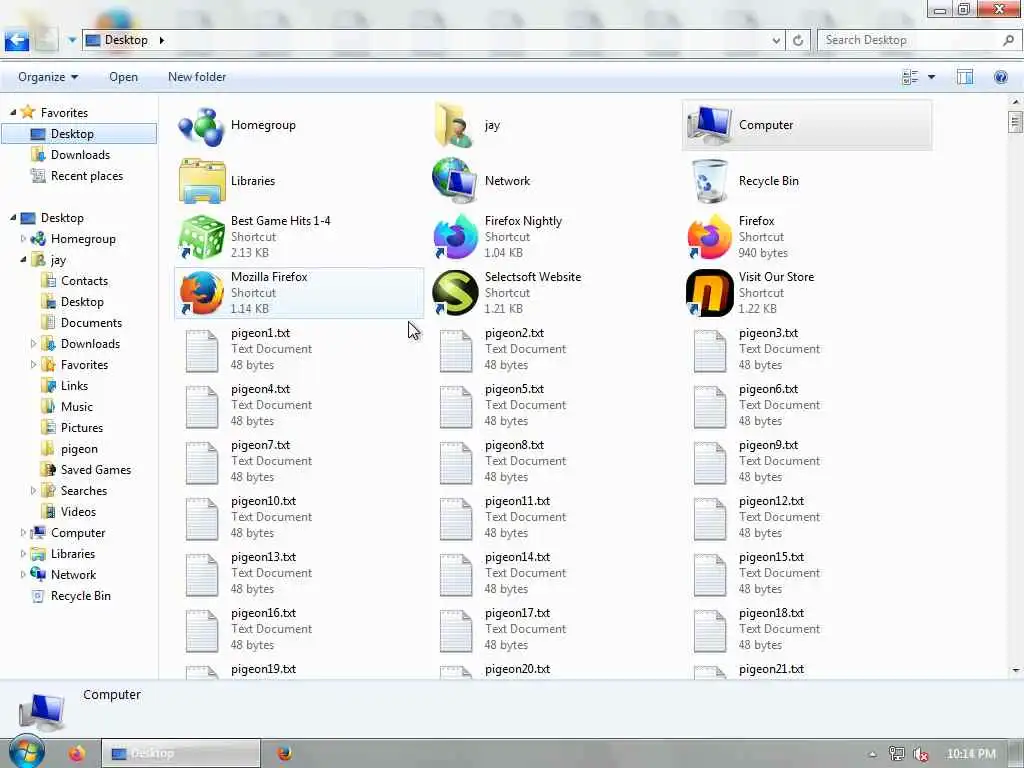Click the muted volume tray icon

[x=921, y=754]
